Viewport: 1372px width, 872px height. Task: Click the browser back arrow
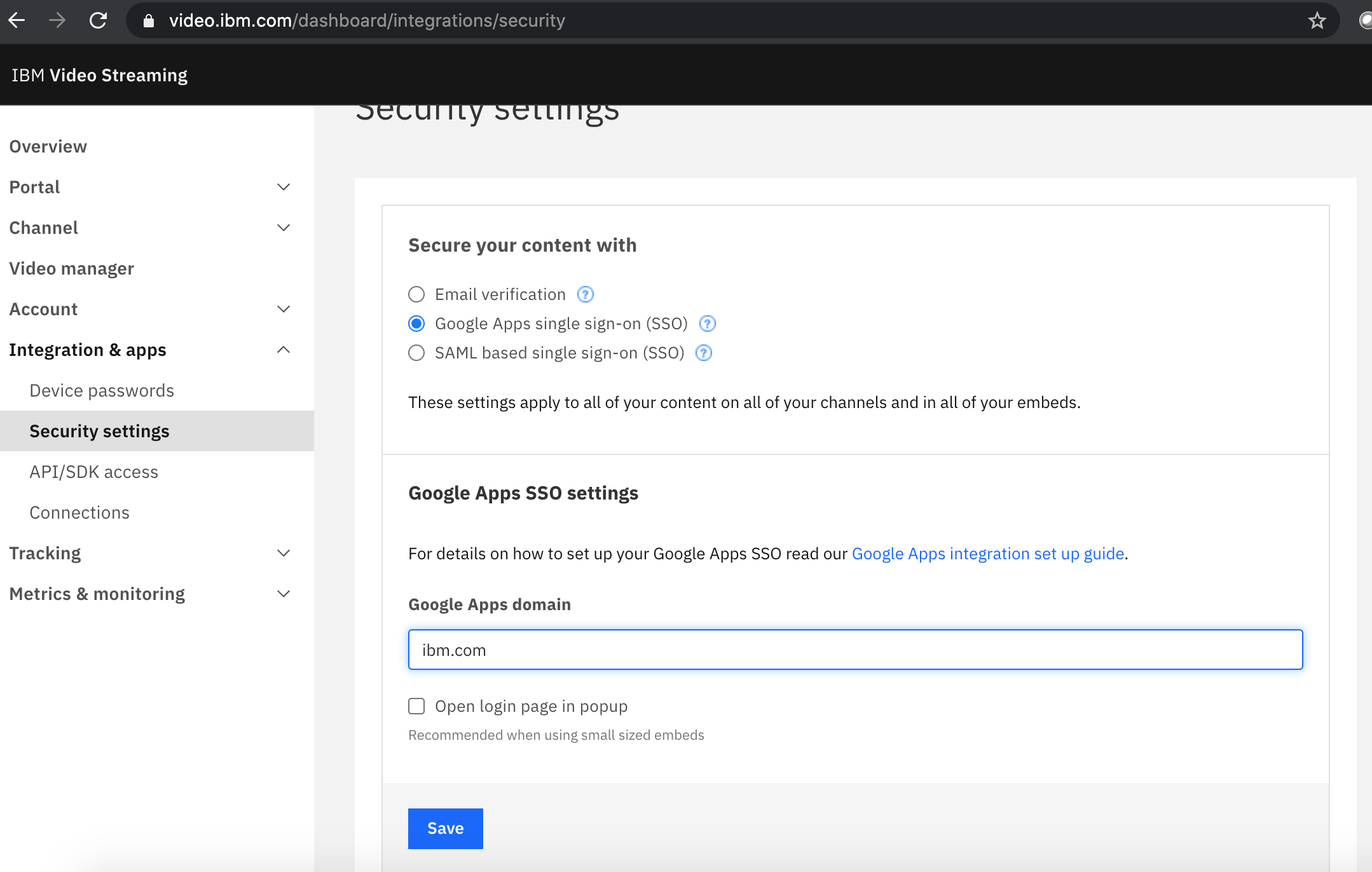17,20
